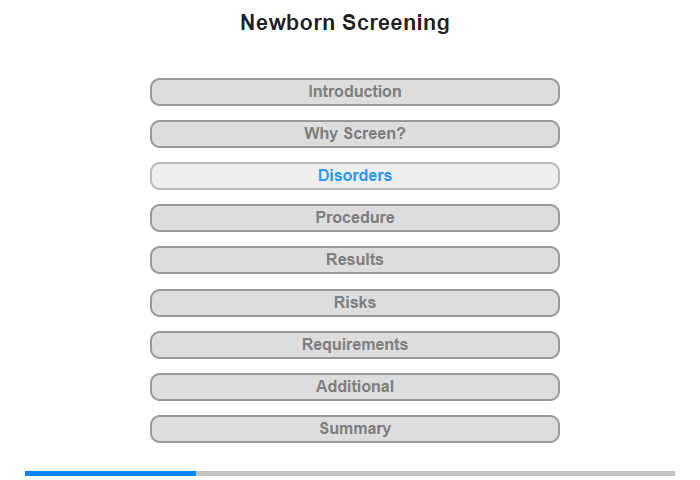The height and width of the screenshot is (480, 700).
Task: Click the gray unfilled progress bar portion
Action: pyautogui.click(x=435, y=473)
